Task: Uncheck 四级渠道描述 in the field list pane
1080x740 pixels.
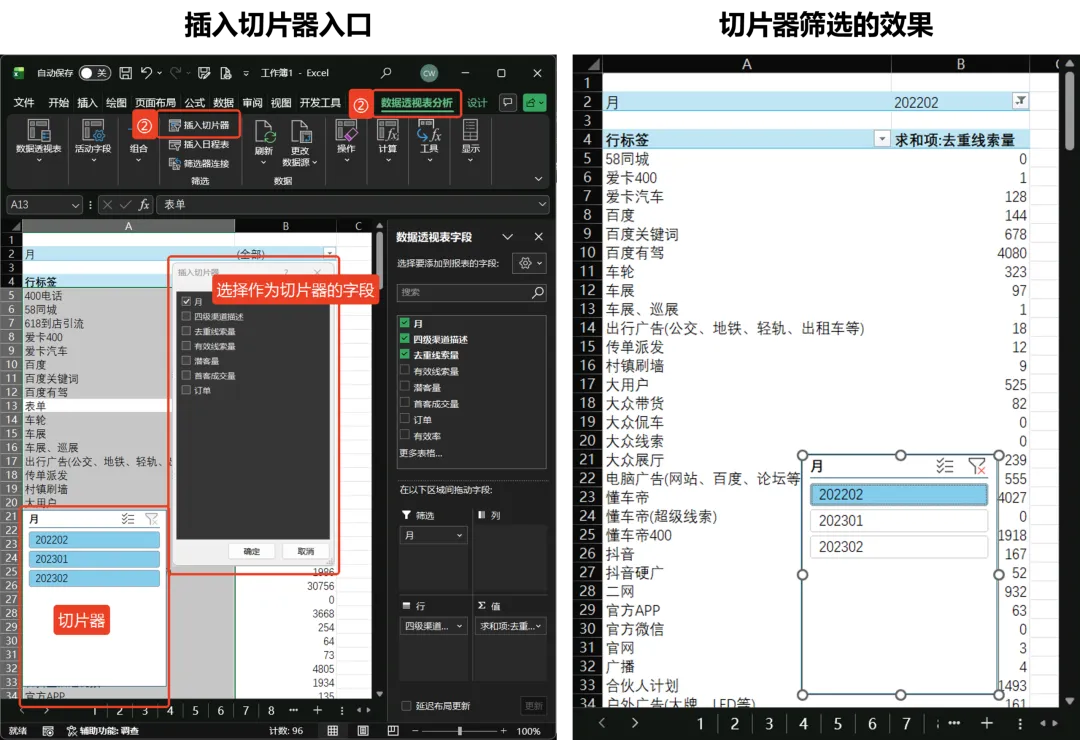Action: tap(404, 338)
